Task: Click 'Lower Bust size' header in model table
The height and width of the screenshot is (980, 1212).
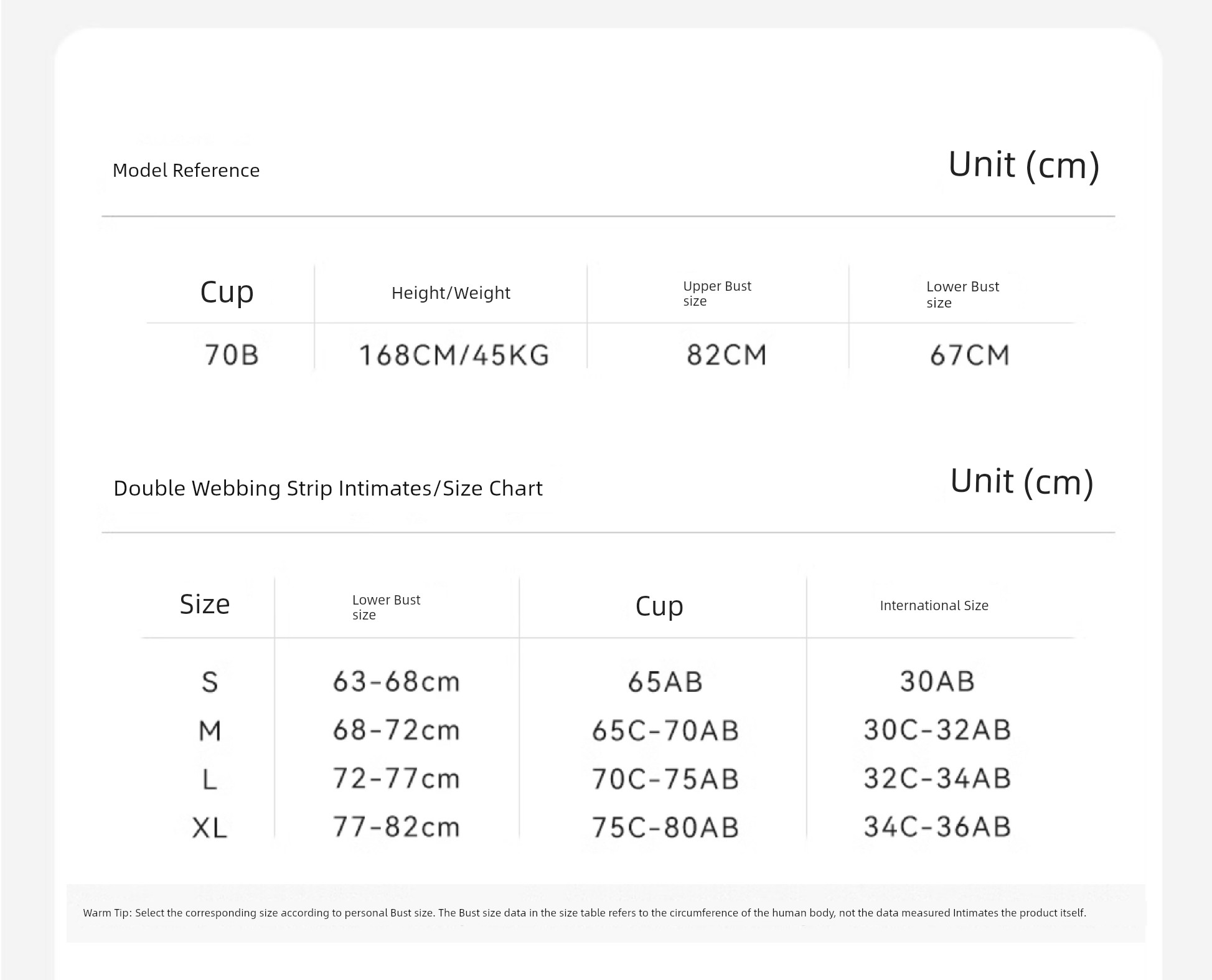Action: coord(962,294)
